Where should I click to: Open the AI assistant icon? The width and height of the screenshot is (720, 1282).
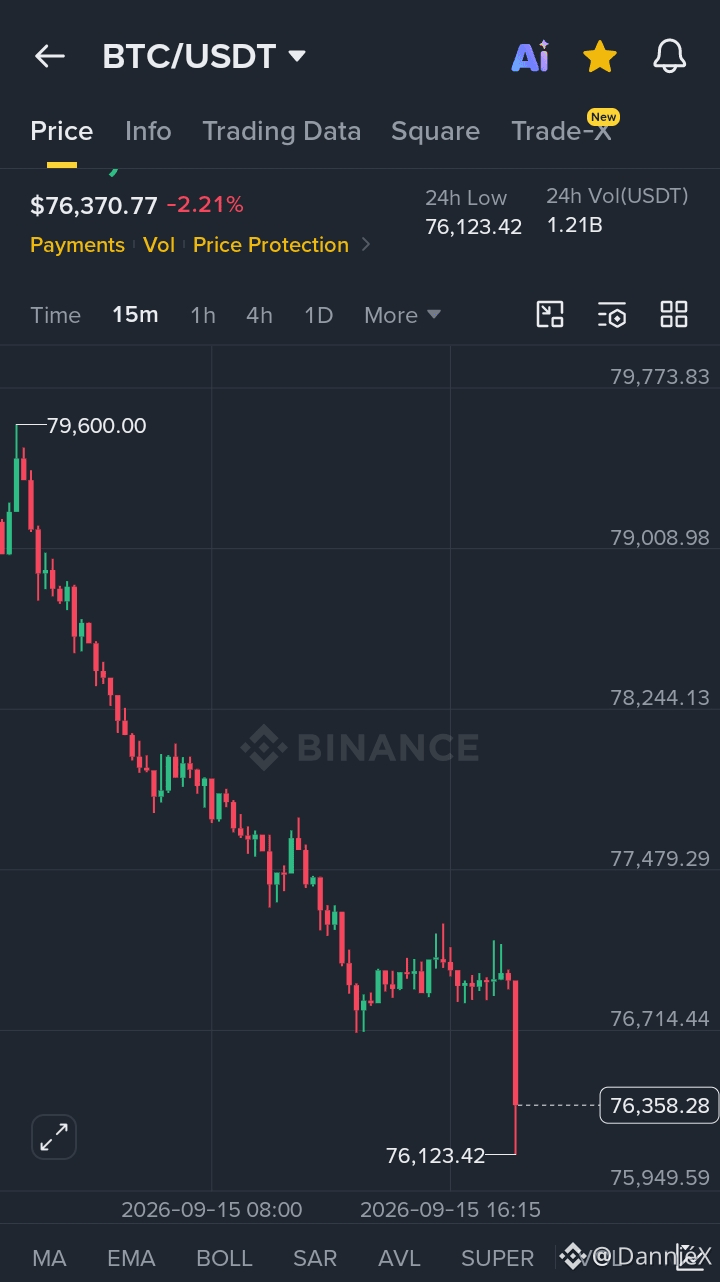tap(530, 57)
